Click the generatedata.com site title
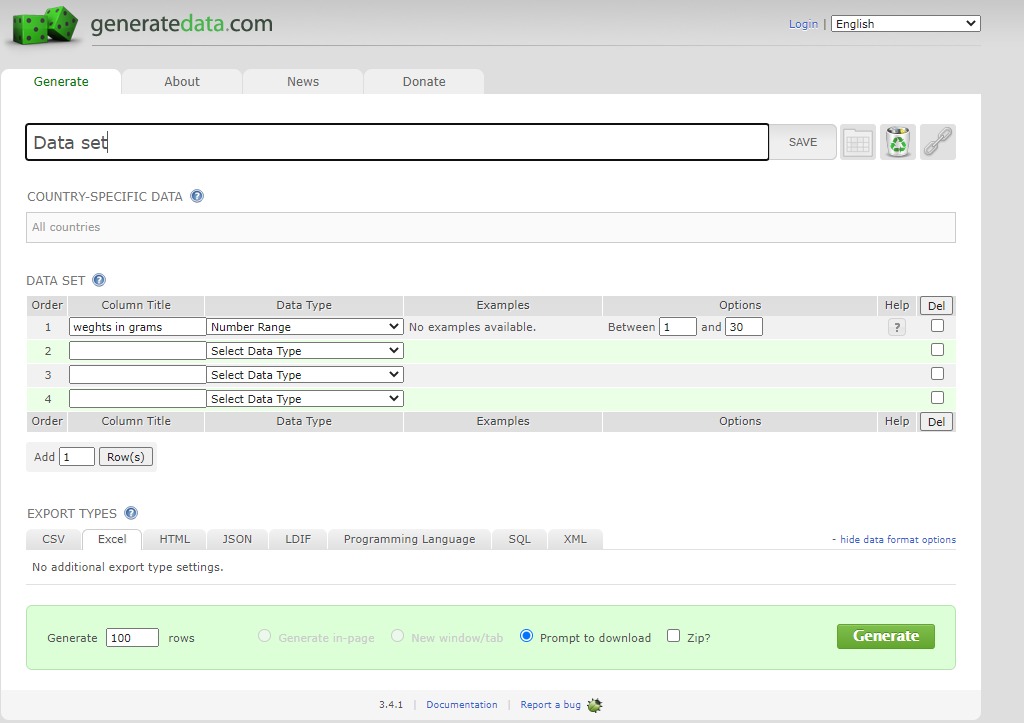The height and width of the screenshot is (723, 1024). (x=182, y=24)
